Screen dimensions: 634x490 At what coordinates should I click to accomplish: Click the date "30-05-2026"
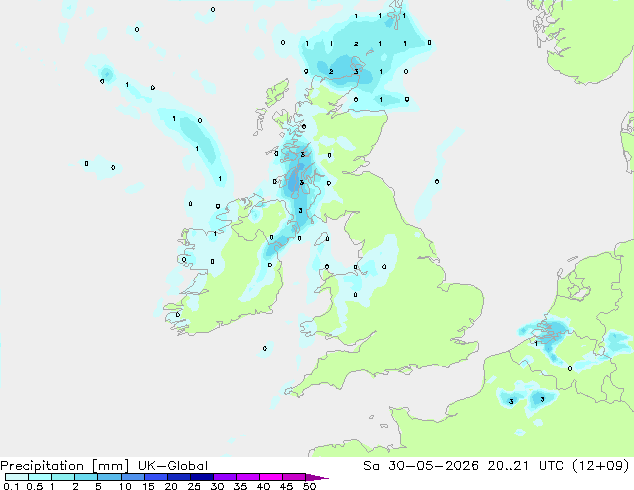[433, 466]
